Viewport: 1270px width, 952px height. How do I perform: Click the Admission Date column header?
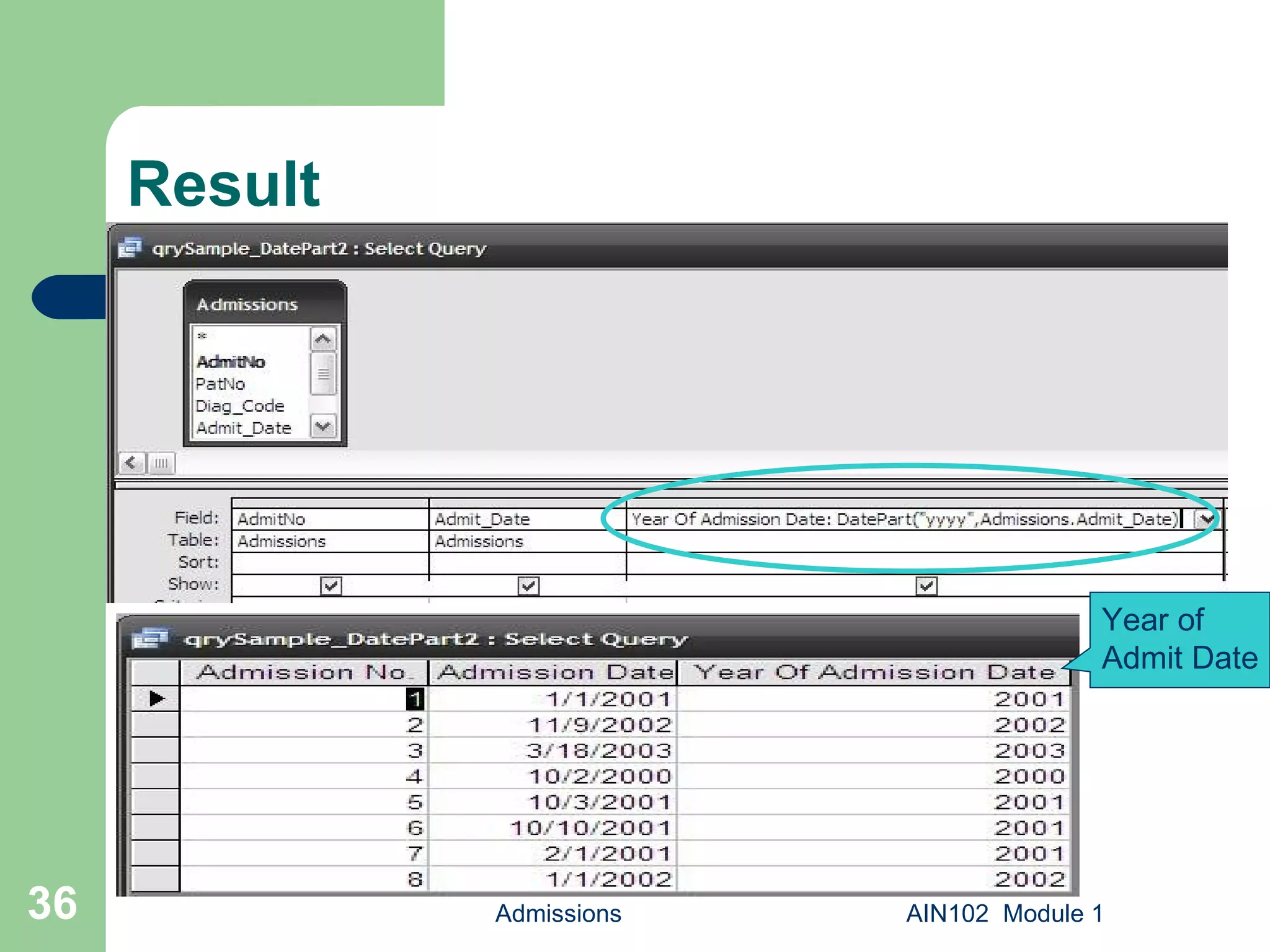pyautogui.click(x=553, y=672)
